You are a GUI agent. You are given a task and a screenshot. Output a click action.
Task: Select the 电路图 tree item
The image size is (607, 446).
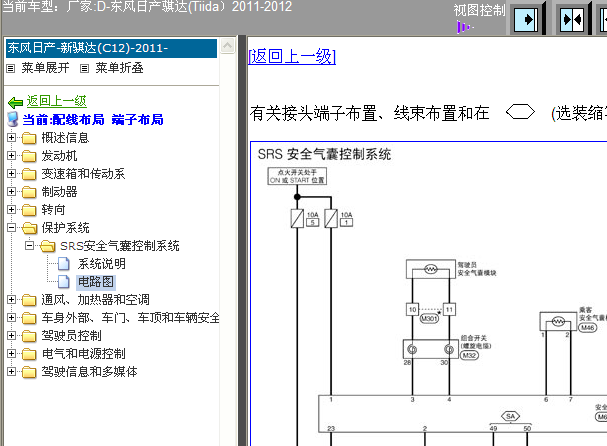tap(96, 282)
